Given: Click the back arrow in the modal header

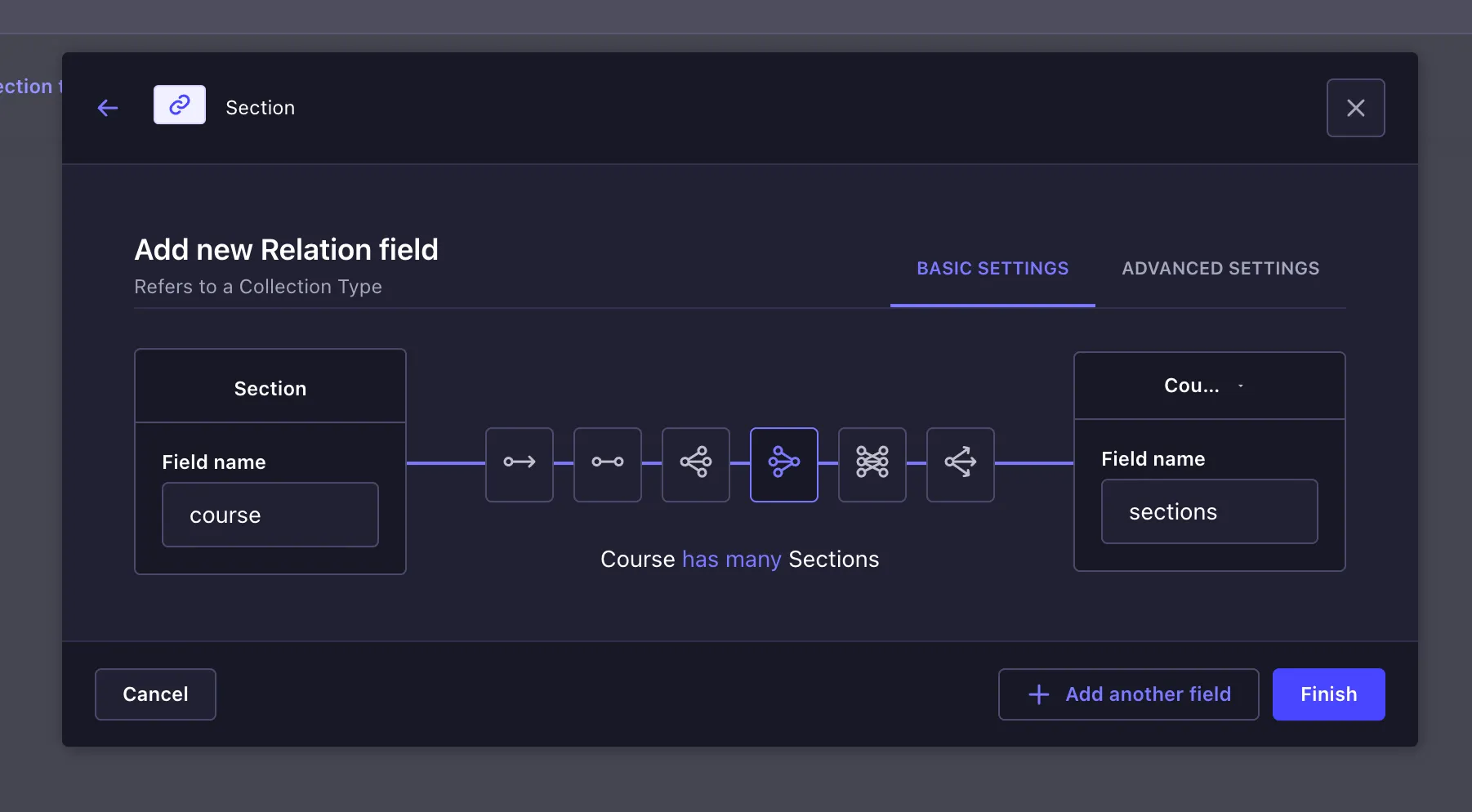Looking at the screenshot, I should [108, 108].
